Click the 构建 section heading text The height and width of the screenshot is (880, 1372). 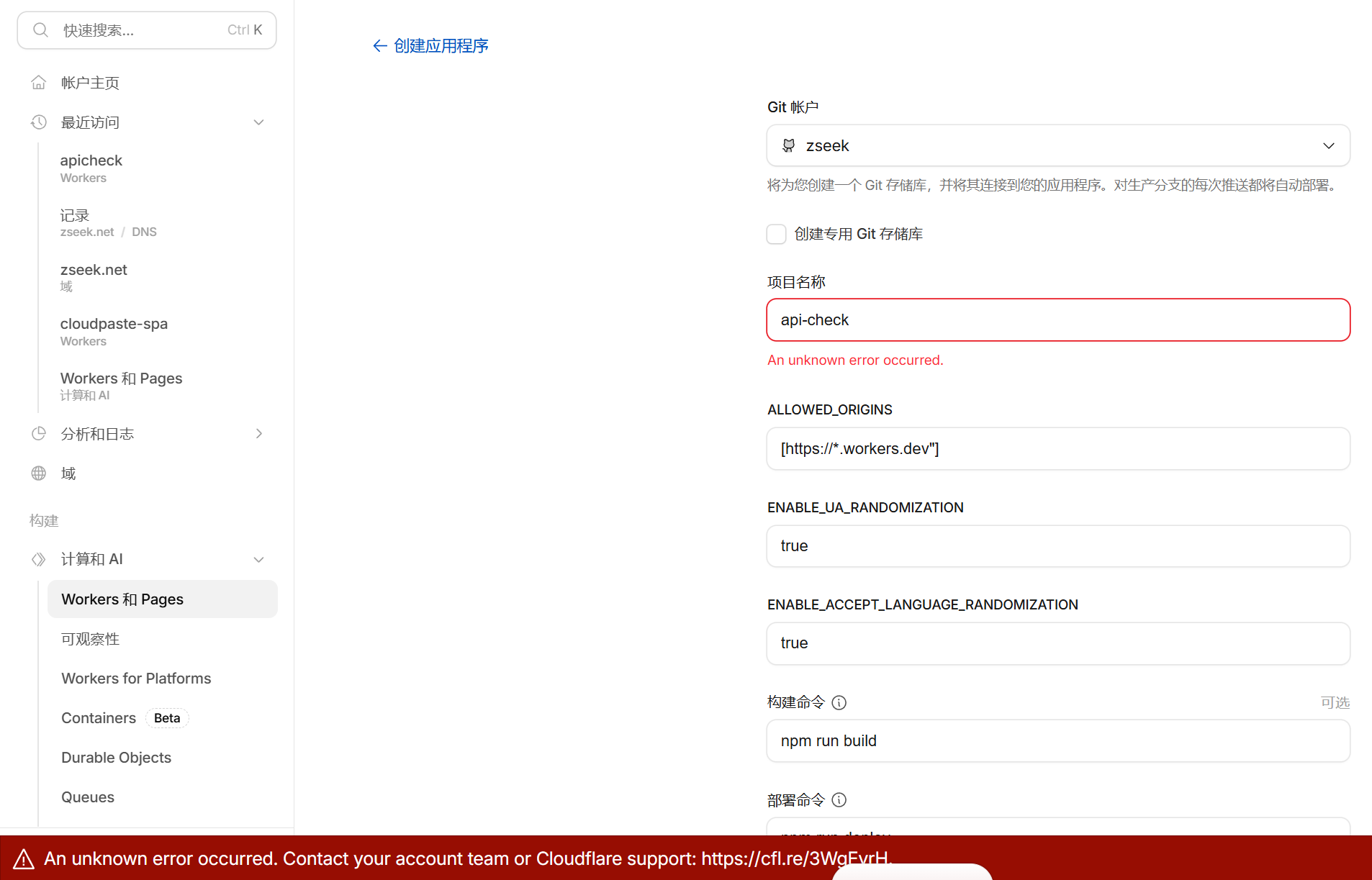pyautogui.click(x=44, y=520)
